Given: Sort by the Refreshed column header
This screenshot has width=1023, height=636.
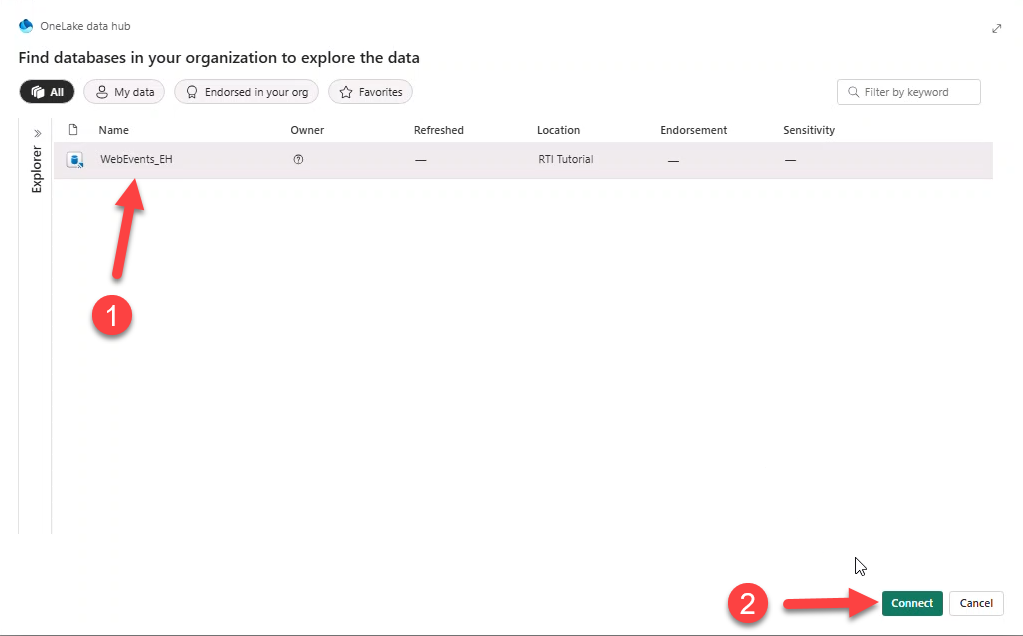Looking at the screenshot, I should click(x=438, y=130).
